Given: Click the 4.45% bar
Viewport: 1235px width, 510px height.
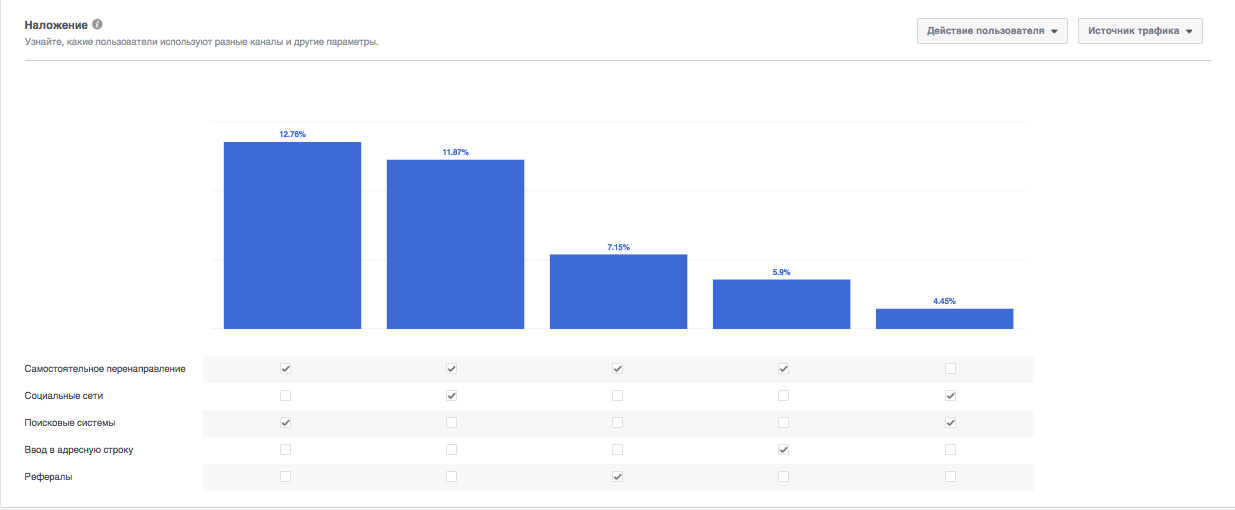Looking at the screenshot, I should (x=944, y=318).
